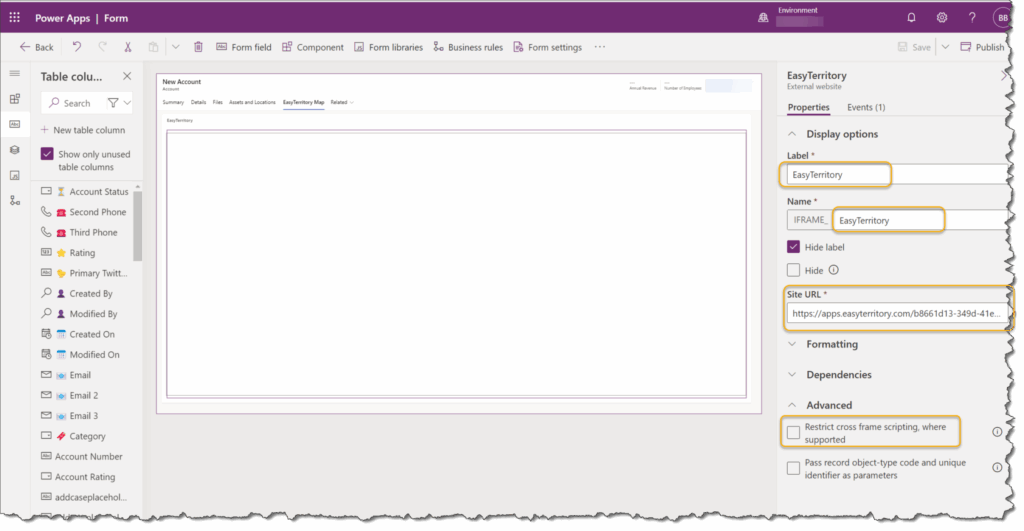
Task: Click the Save button
Action: [914, 46]
